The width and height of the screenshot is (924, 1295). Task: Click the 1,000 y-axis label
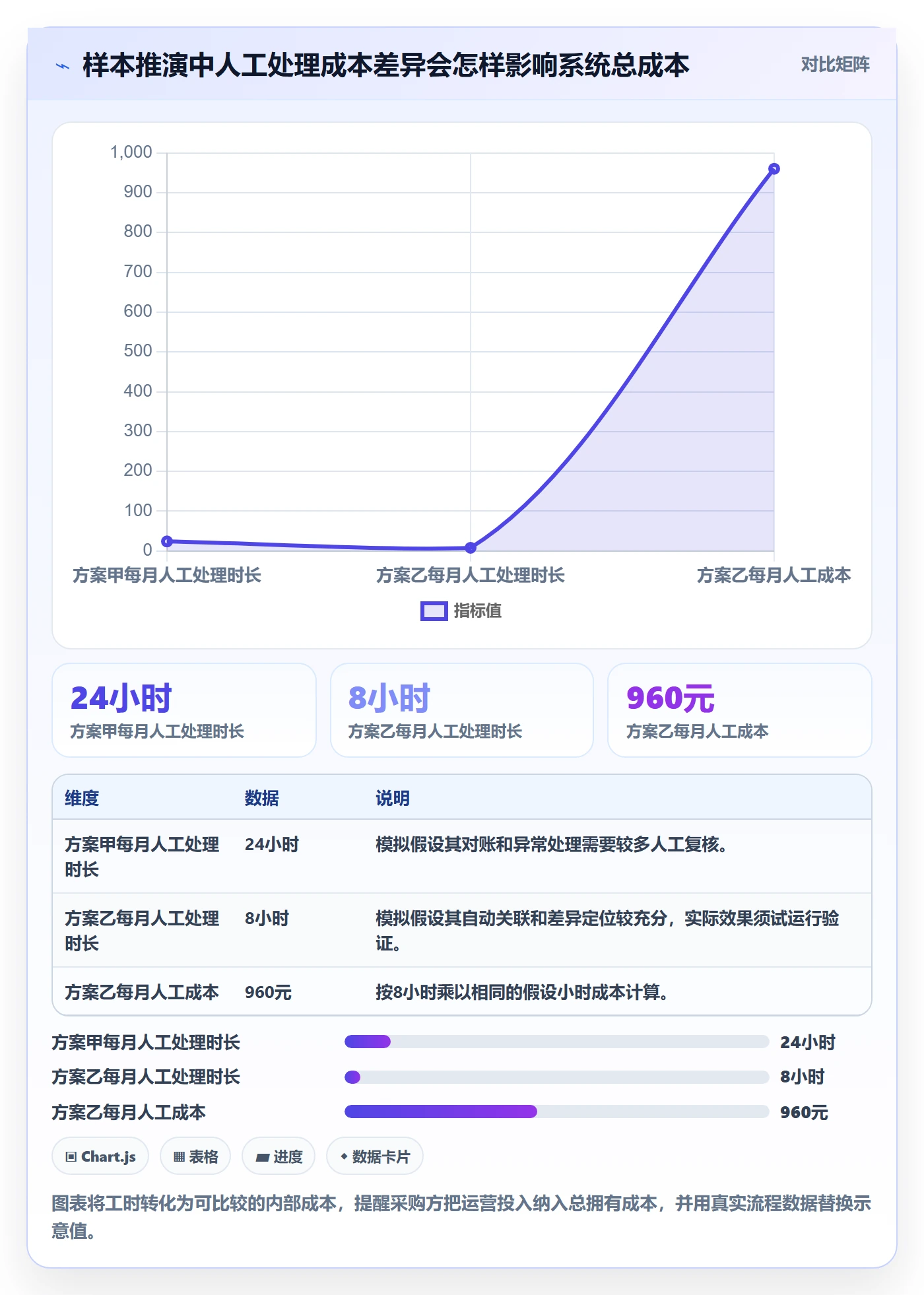(131, 152)
